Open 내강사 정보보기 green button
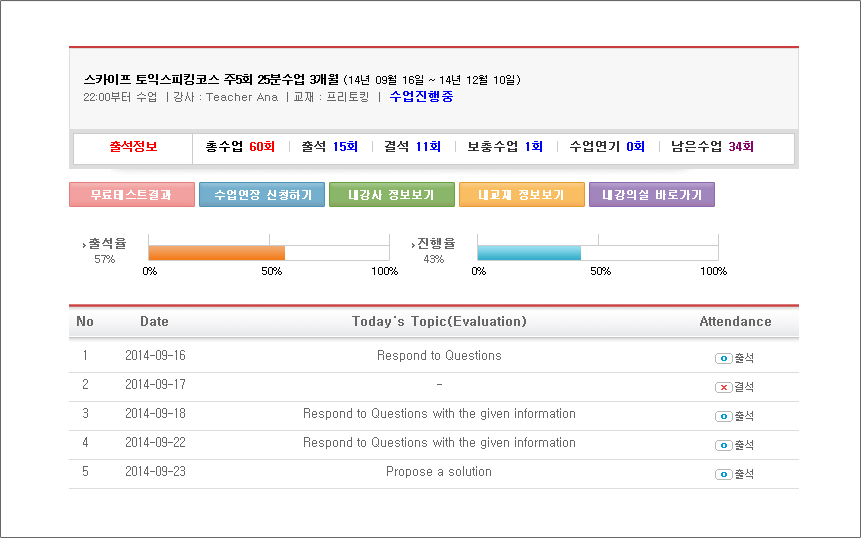This screenshot has height=538, width=861. (392, 195)
